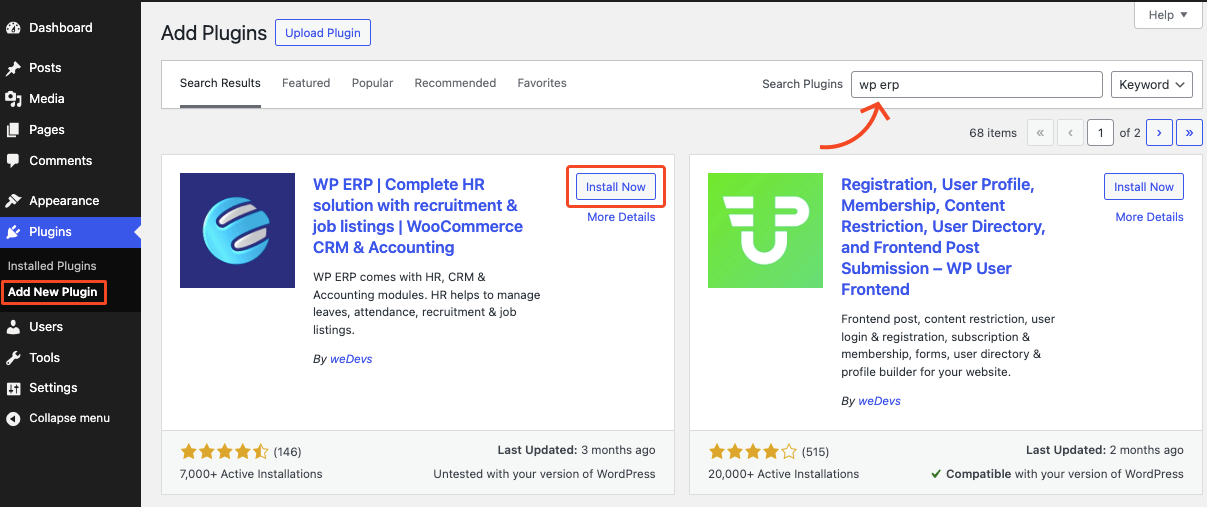The image size is (1207, 507).
Task: Open the WP User Frontend title link
Action: point(943,237)
